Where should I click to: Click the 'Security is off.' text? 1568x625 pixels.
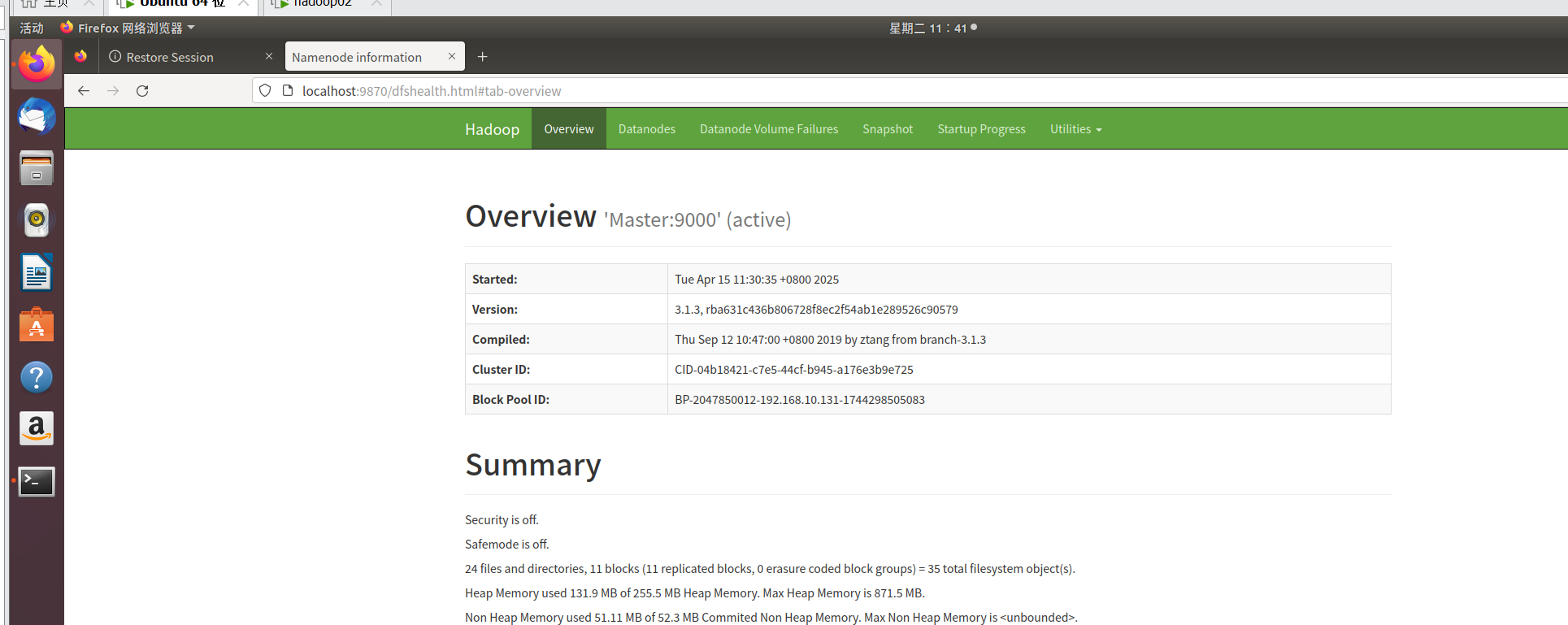[502, 520]
